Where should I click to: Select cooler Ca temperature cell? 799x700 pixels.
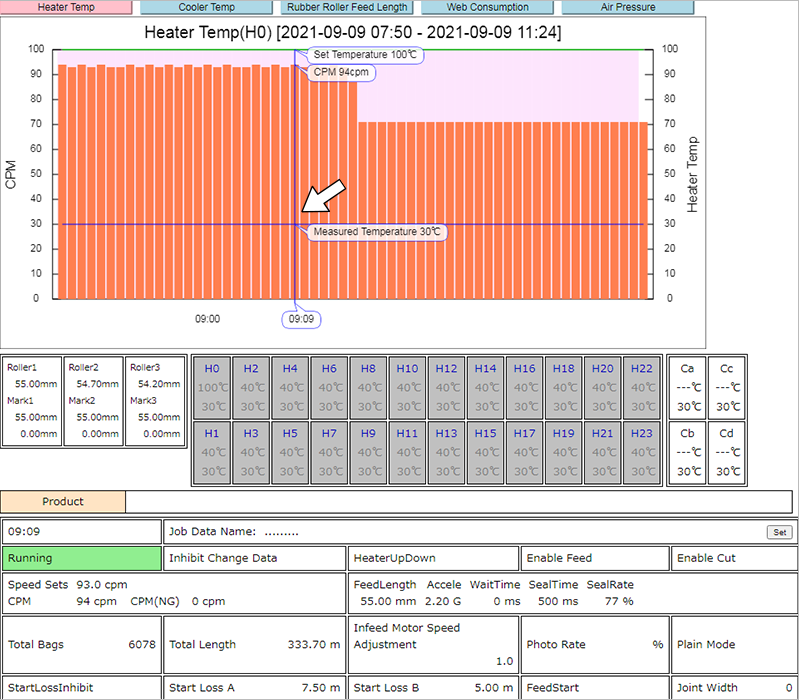tap(687, 387)
